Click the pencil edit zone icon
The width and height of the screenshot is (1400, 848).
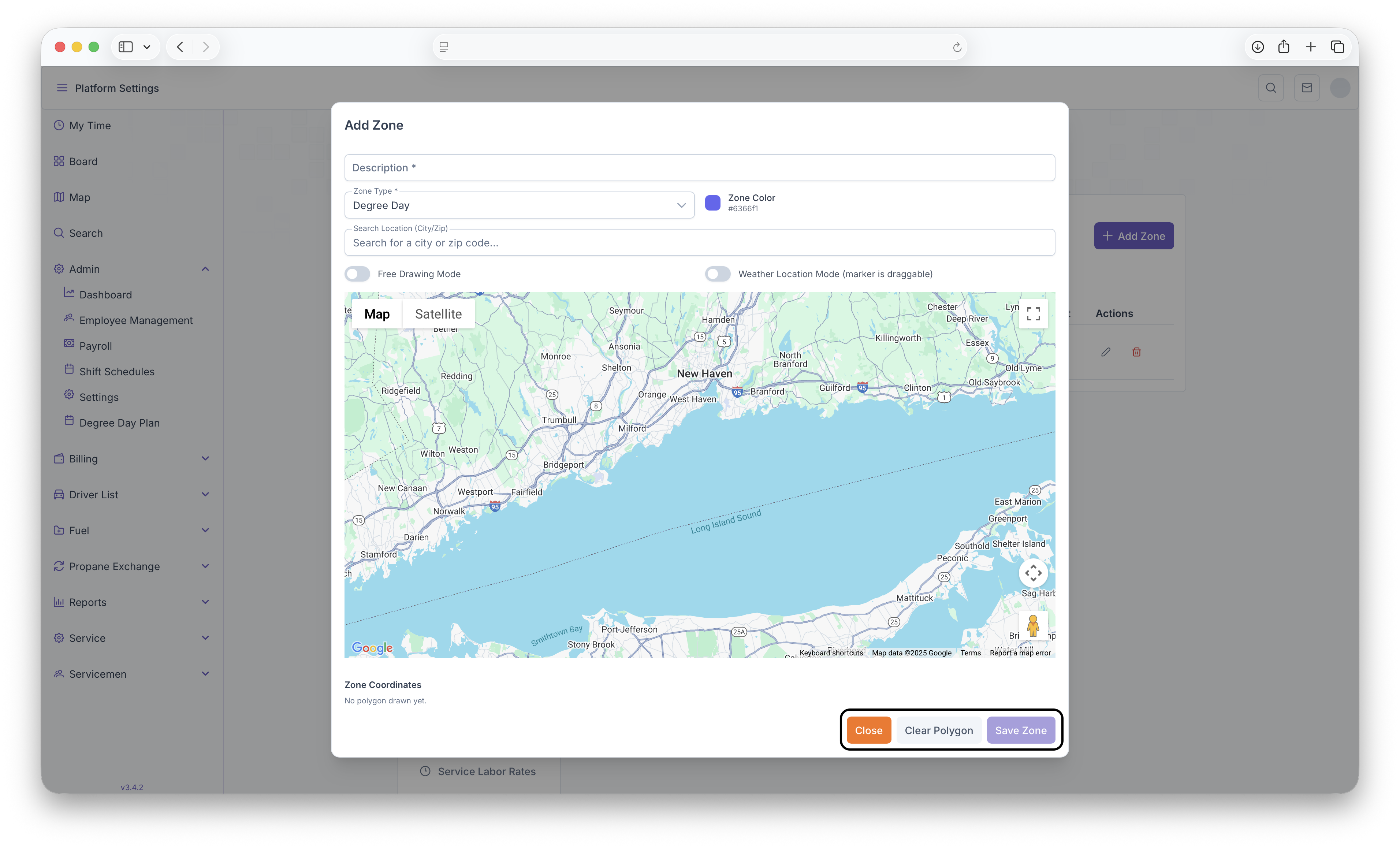click(1105, 352)
